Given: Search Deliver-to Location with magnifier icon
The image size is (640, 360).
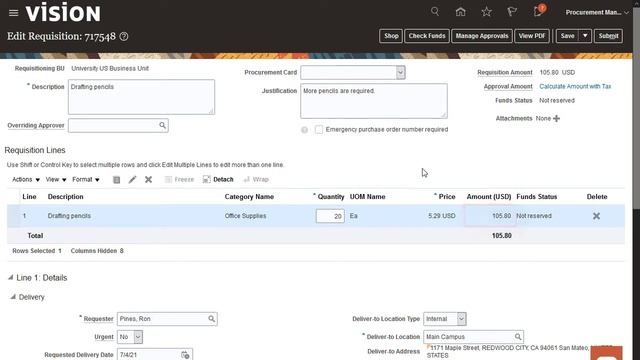Looking at the screenshot, I should pyautogui.click(x=518, y=337).
